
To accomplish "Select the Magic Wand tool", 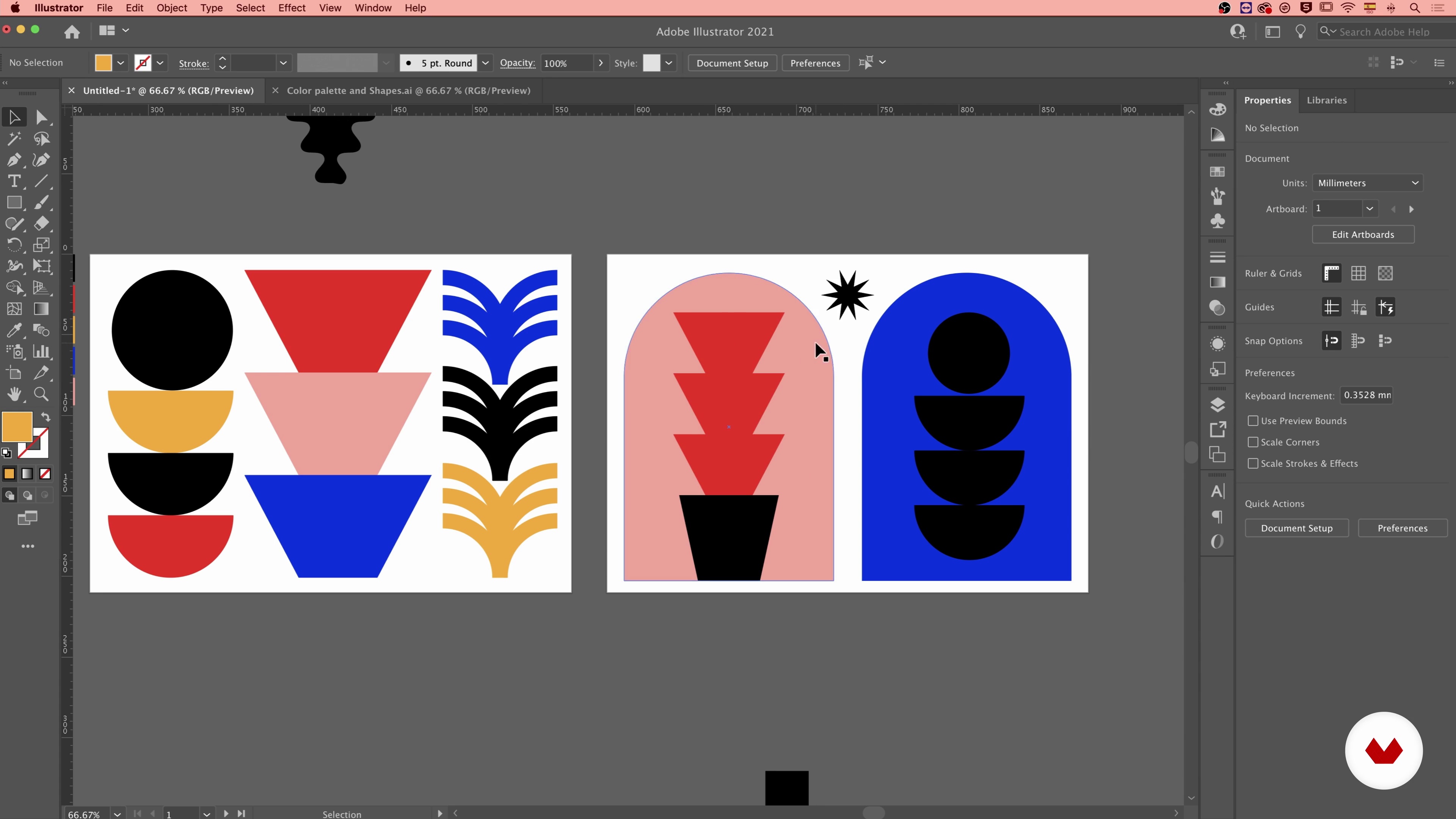I will 14,138.
